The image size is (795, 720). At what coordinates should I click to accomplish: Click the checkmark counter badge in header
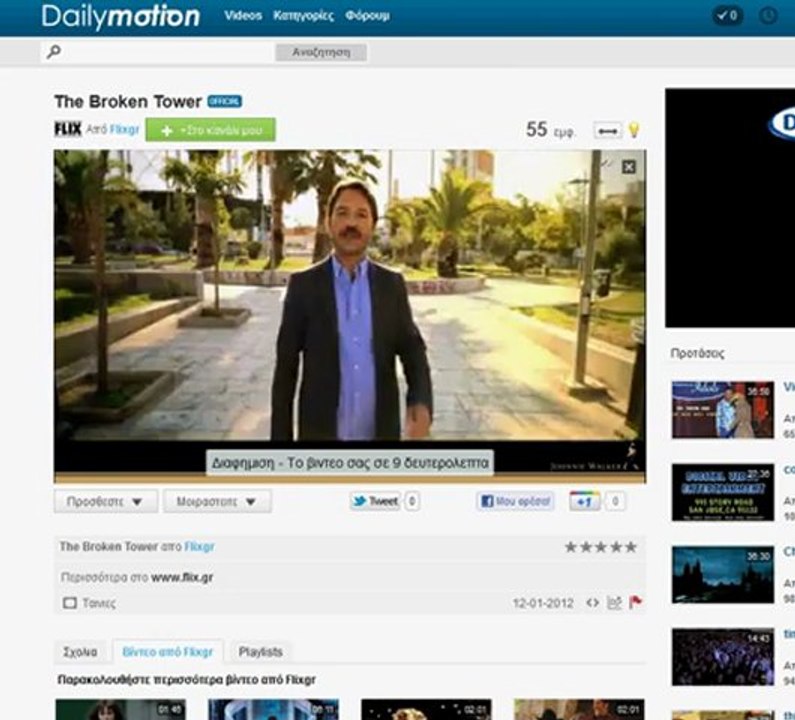(x=728, y=16)
